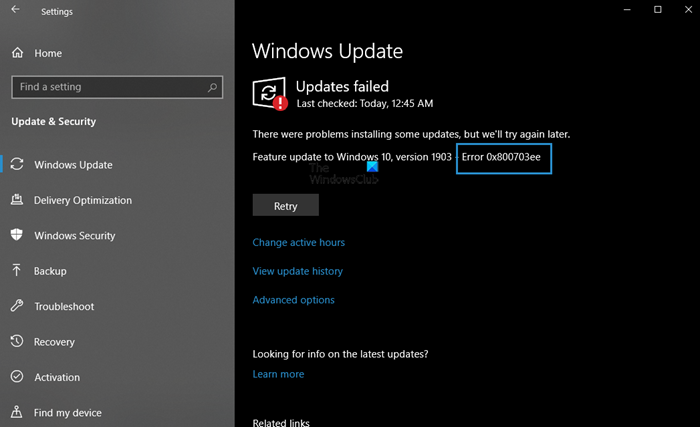
Task: Click the Troubleshoot wrench icon
Action: (x=17, y=306)
